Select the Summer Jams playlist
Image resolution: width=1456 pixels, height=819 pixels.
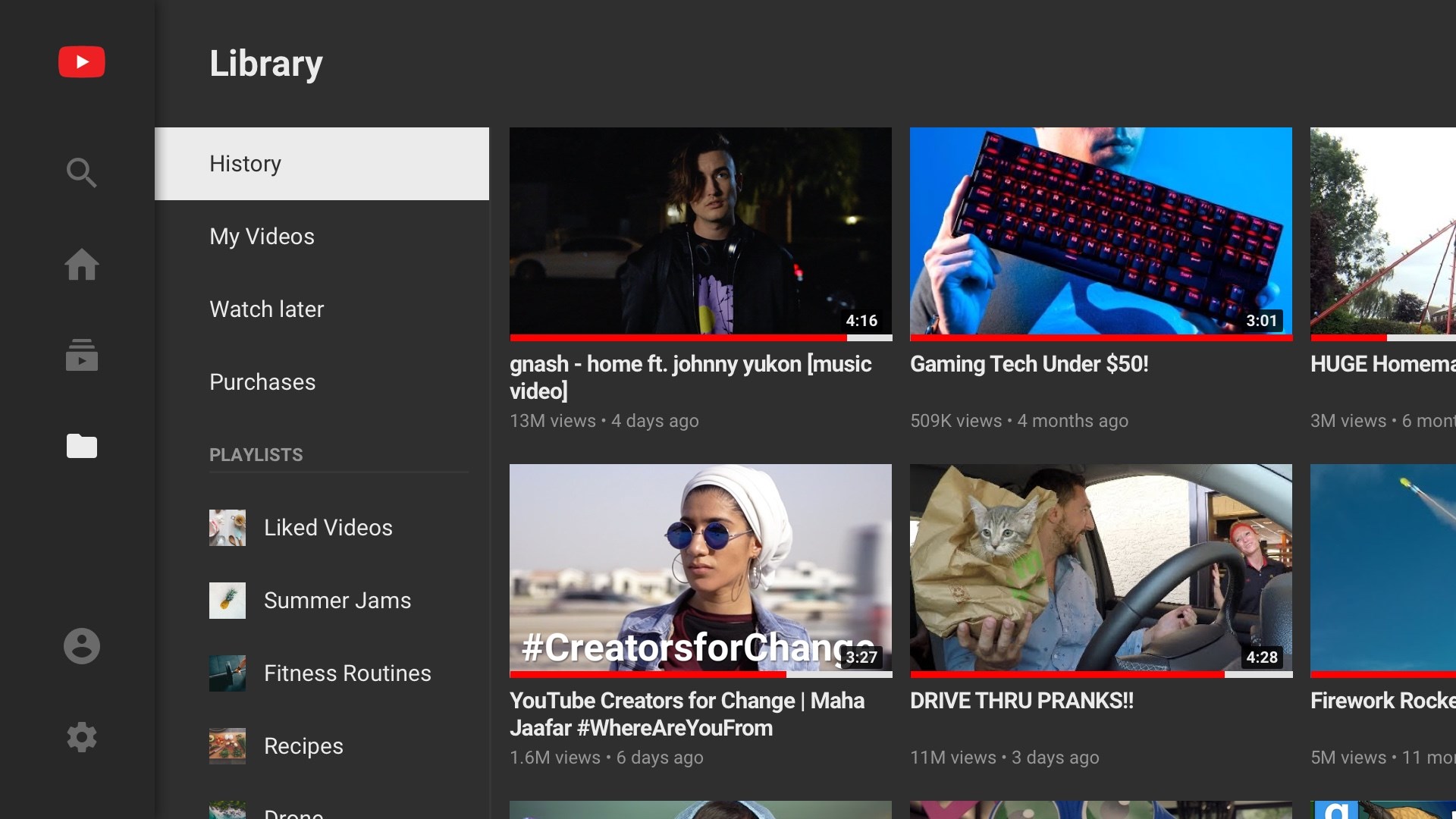point(337,601)
